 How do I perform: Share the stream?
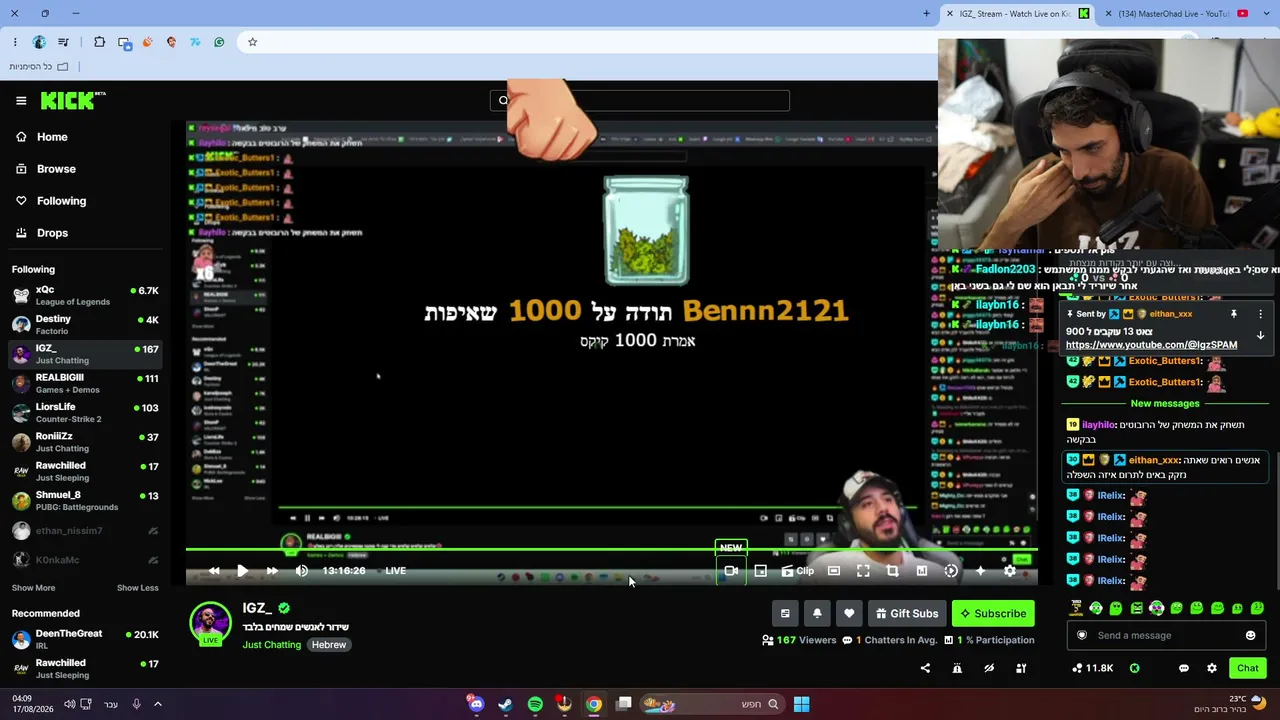[x=925, y=668]
